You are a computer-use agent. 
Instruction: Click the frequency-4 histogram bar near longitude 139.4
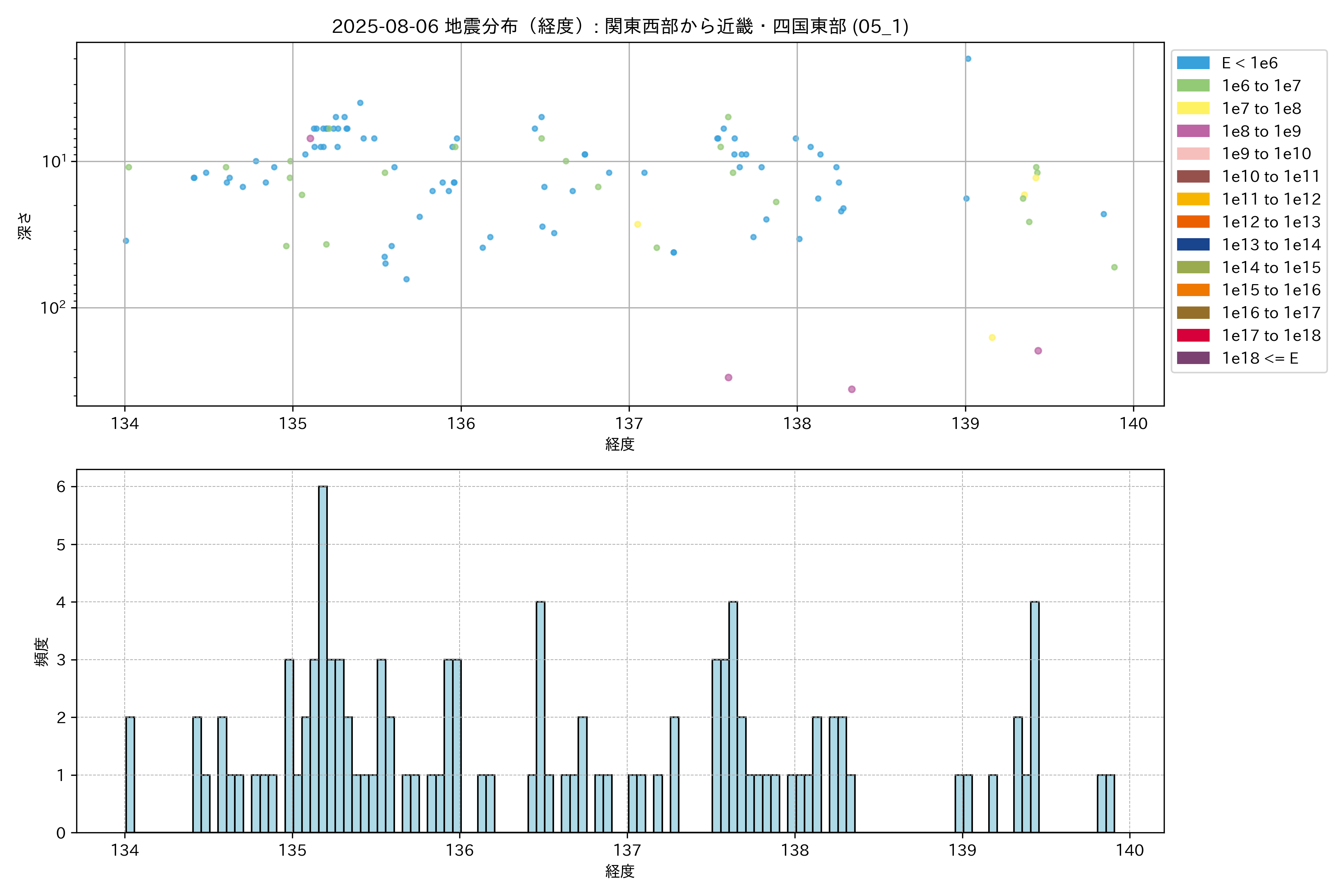1034,716
